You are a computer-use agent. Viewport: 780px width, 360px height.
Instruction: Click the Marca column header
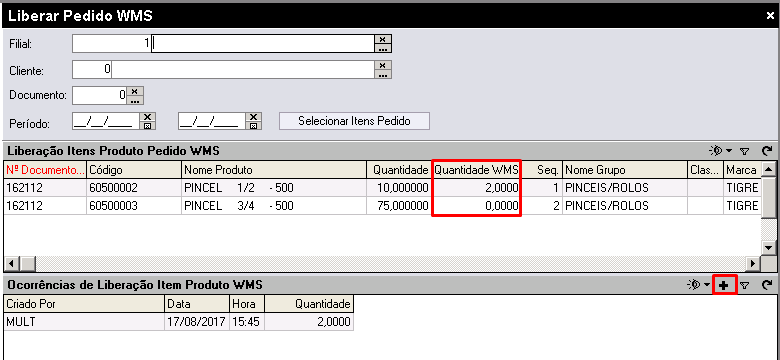[x=742, y=170]
